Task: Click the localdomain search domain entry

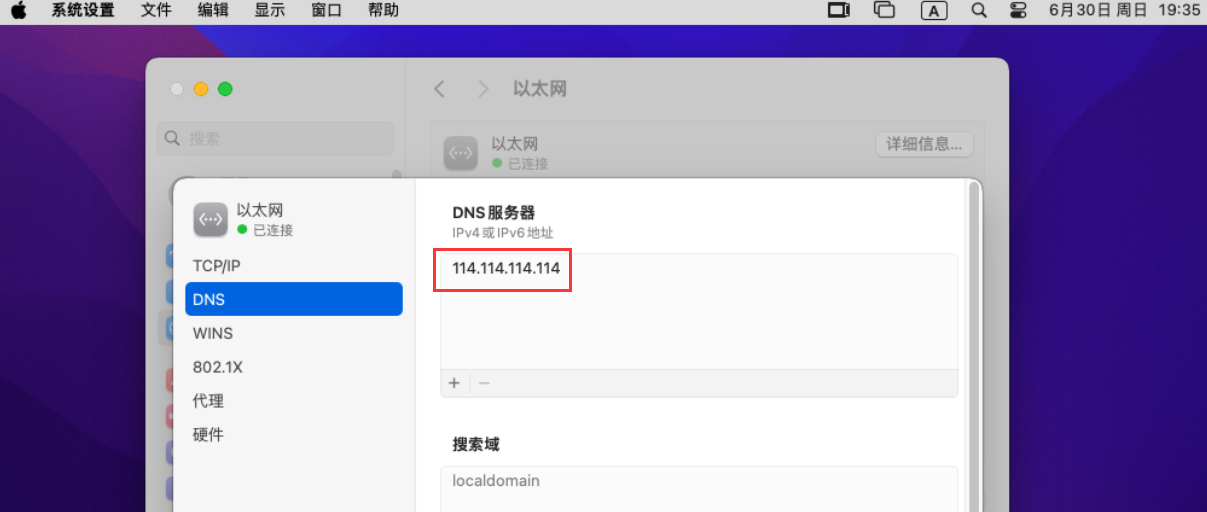Action: (x=496, y=481)
